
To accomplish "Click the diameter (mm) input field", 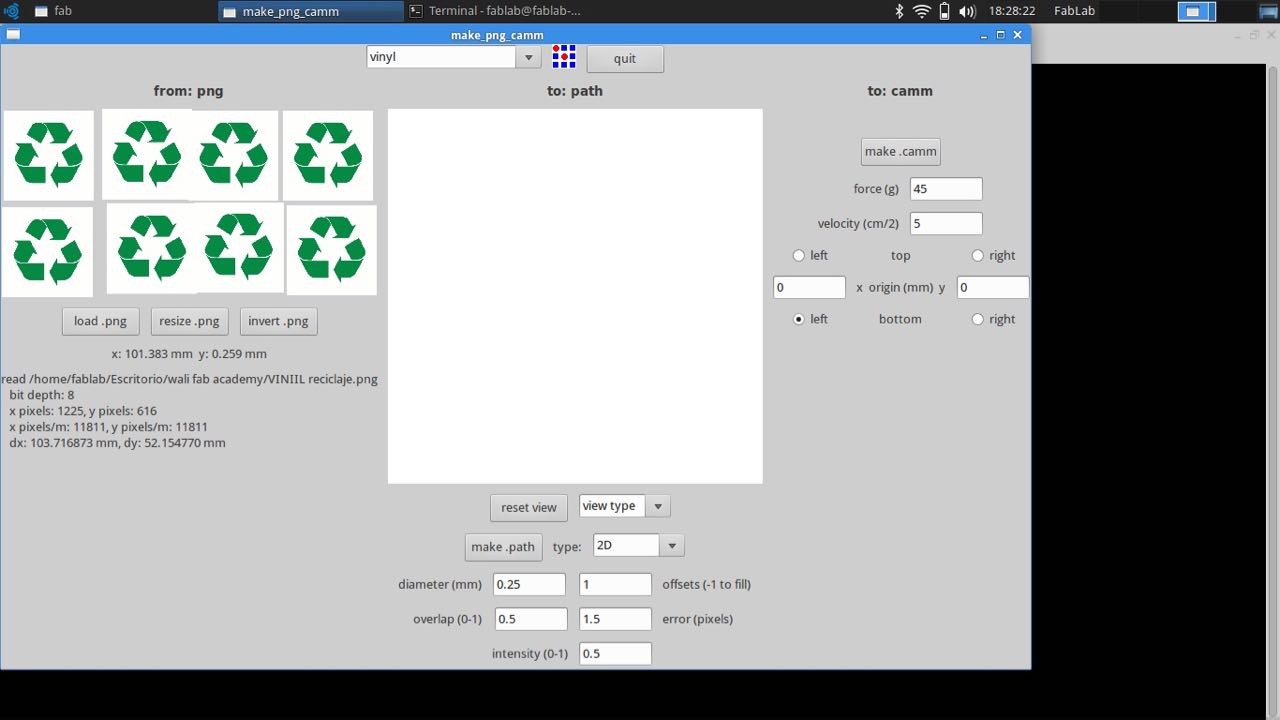I will click(529, 584).
